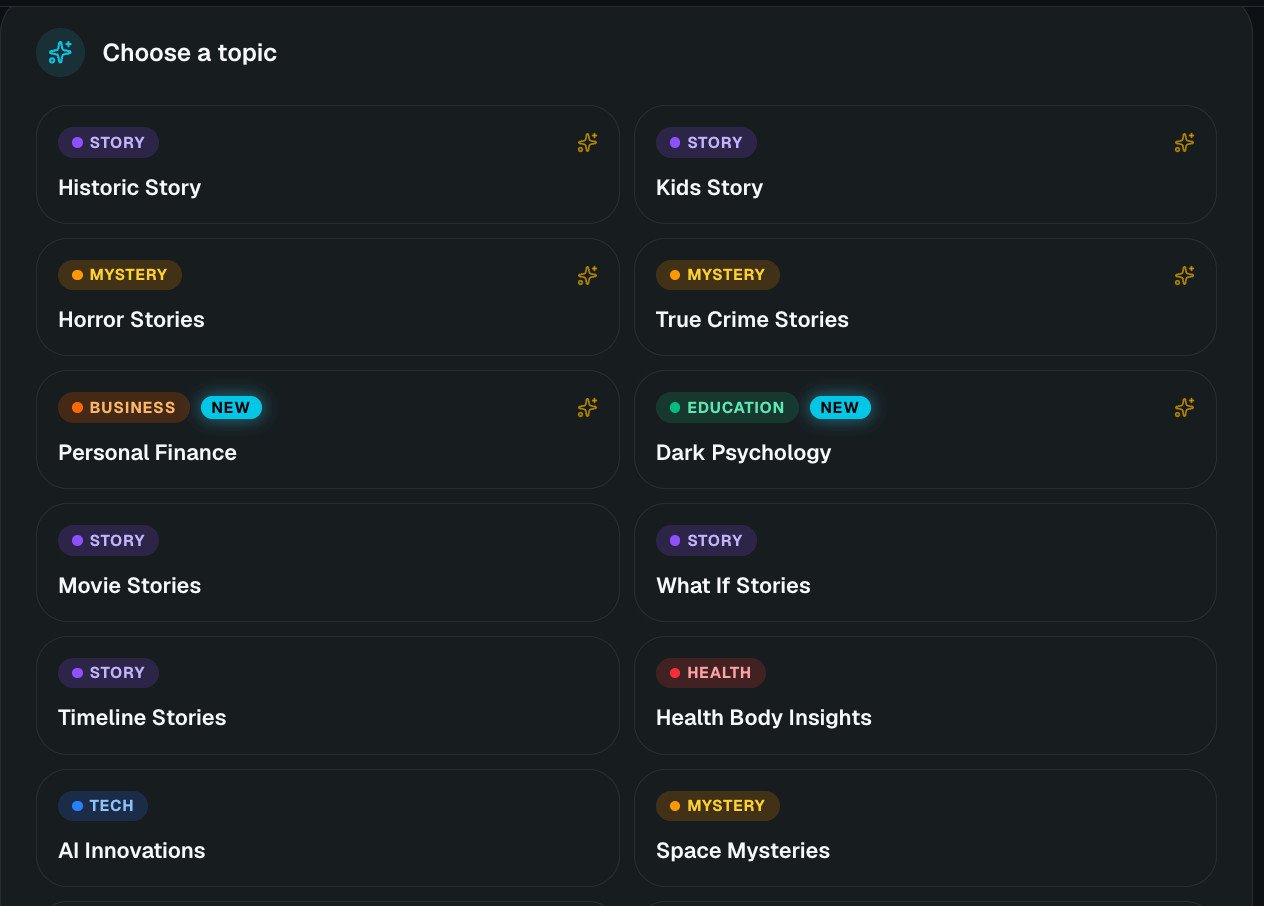Screen dimensions: 1264x906
Task: Select the Movie Stories topic
Action: [x=328, y=563]
